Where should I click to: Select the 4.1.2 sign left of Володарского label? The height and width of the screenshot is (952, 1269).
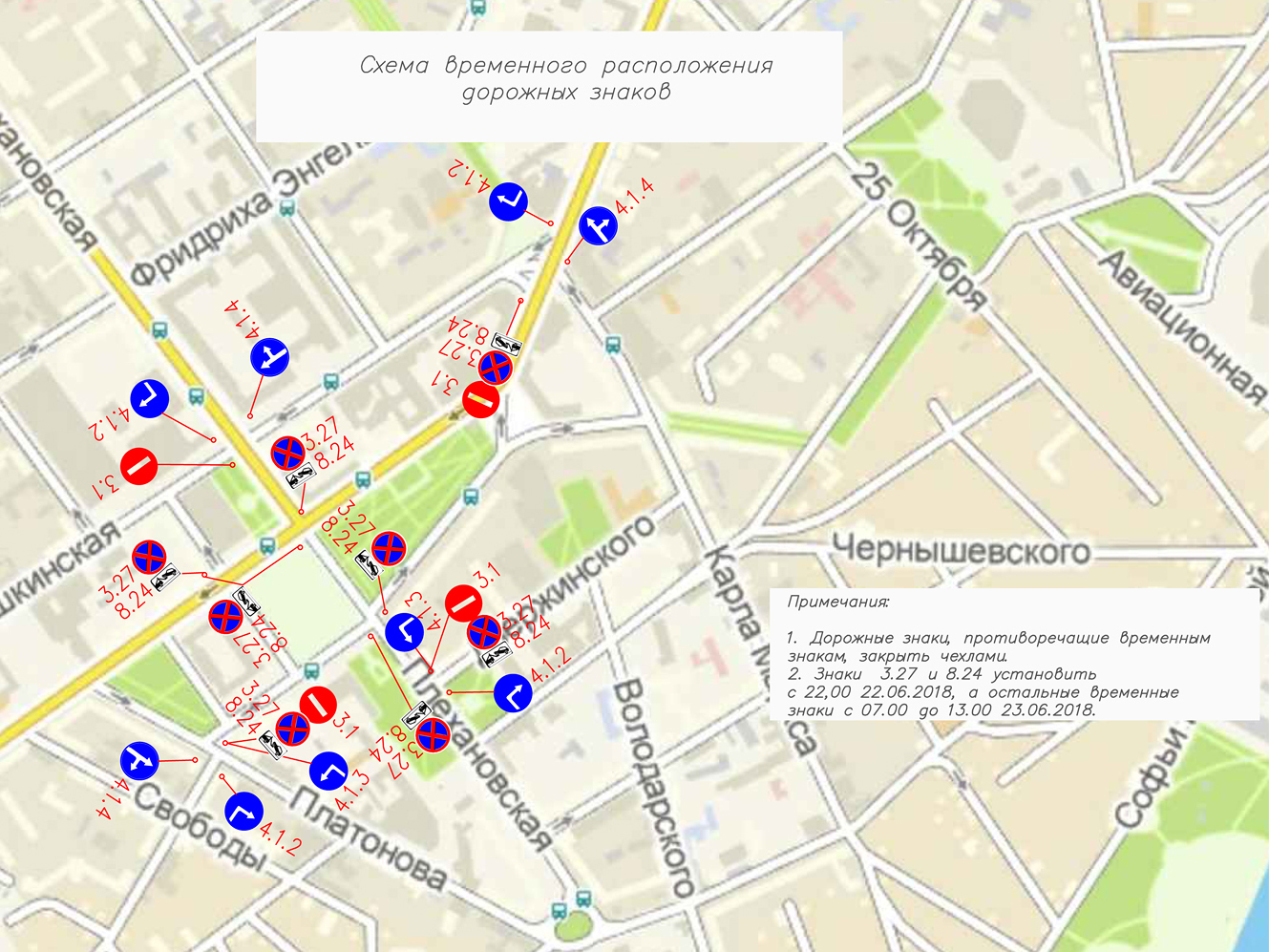(x=513, y=693)
